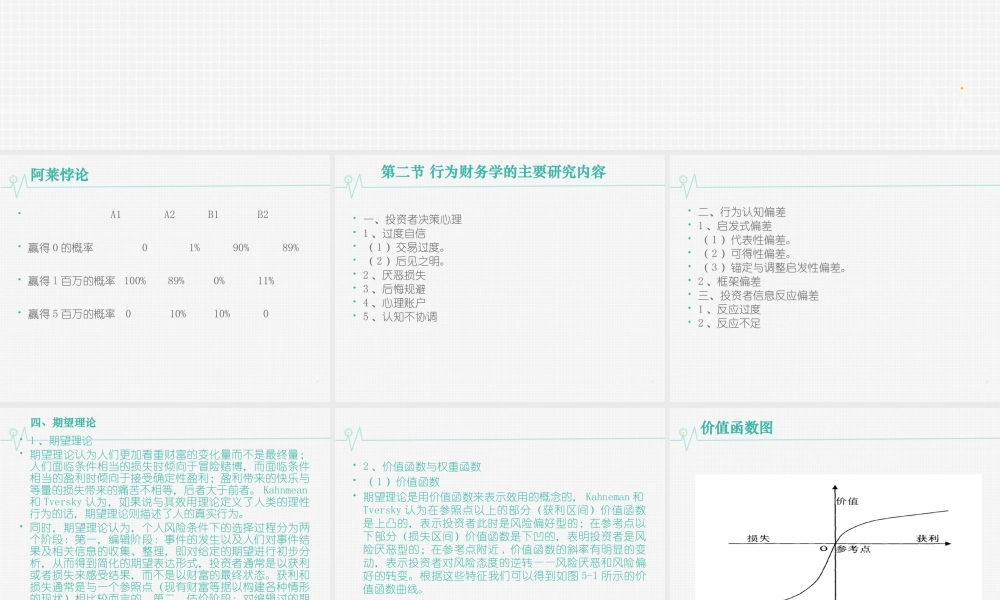Click the 参考点 label inside the chart
The width and height of the screenshot is (1000, 600).
tap(853, 549)
